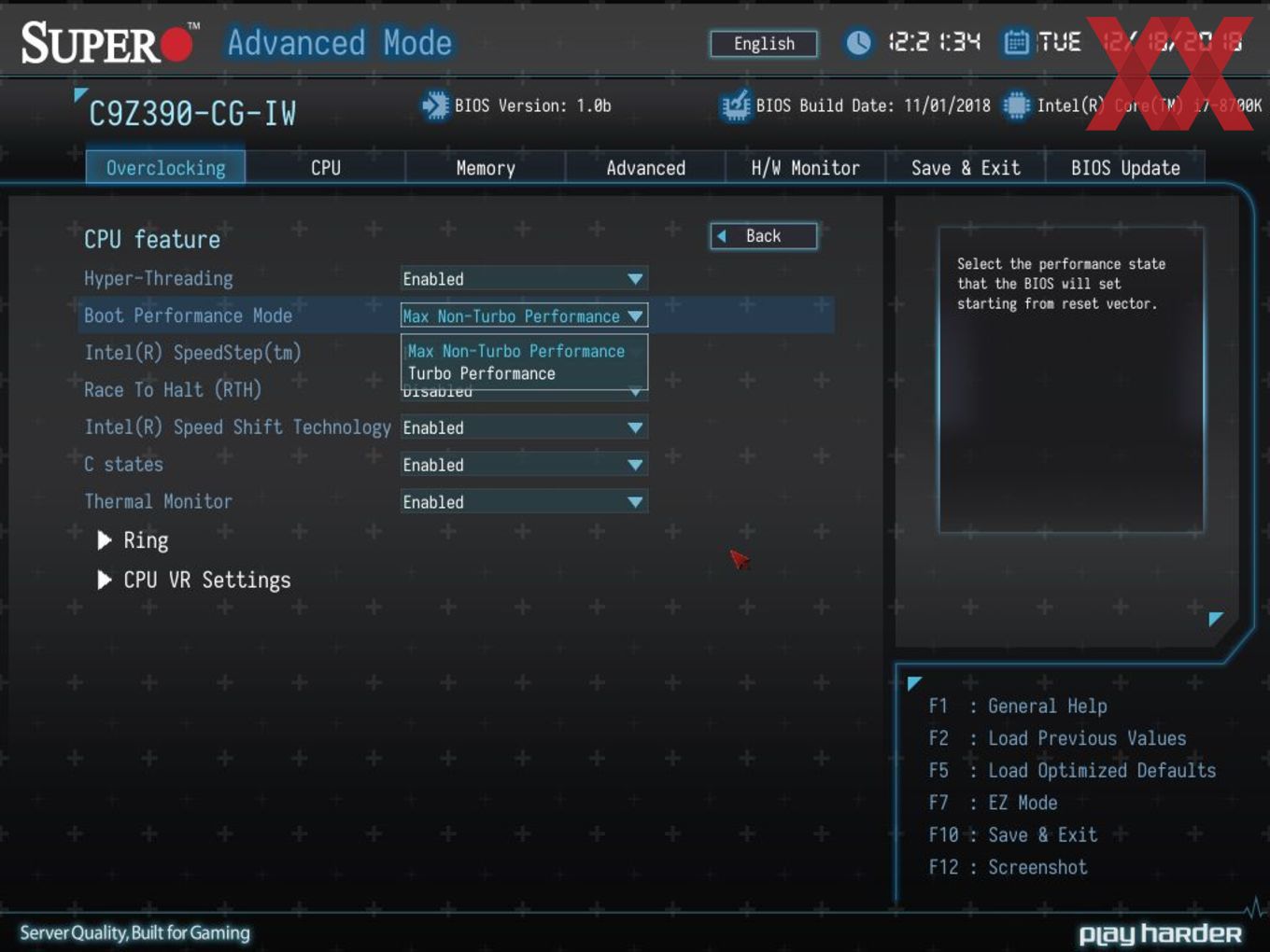This screenshot has width=1270, height=952.
Task: Click F12 Screenshot shortcut
Action: pyautogui.click(x=1008, y=867)
